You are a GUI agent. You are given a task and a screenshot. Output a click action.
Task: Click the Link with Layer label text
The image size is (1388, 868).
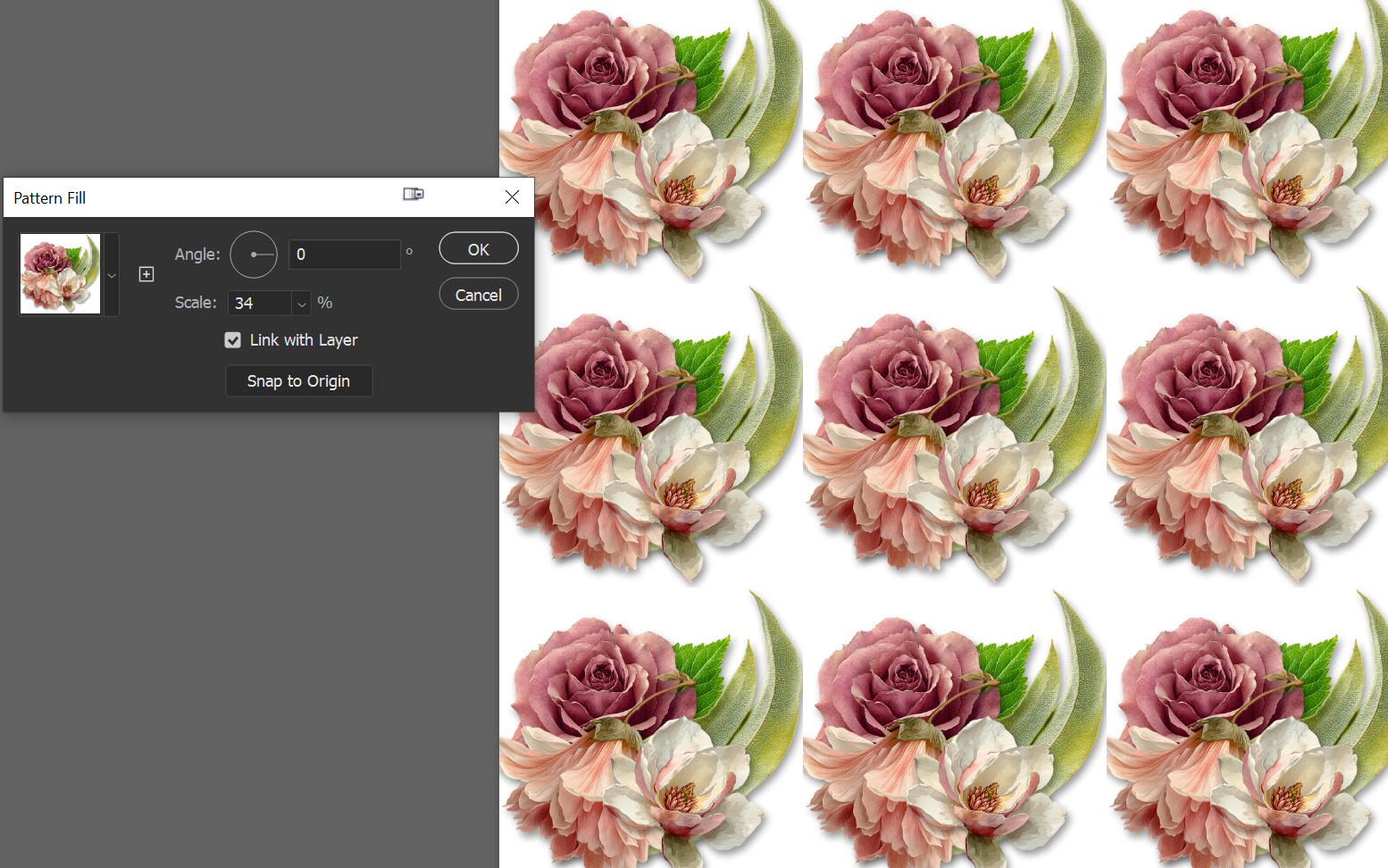304,340
